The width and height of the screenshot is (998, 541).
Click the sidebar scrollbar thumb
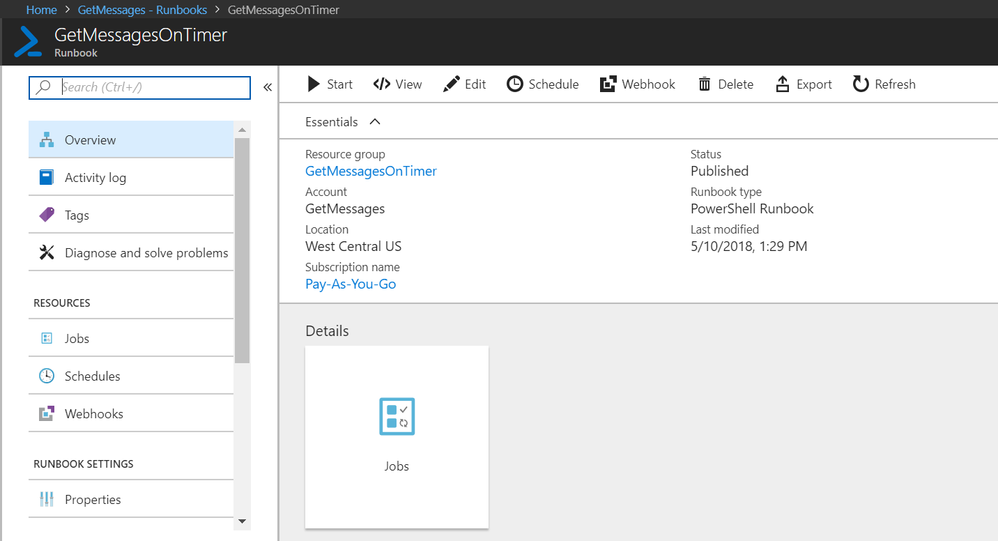[x=242, y=251]
